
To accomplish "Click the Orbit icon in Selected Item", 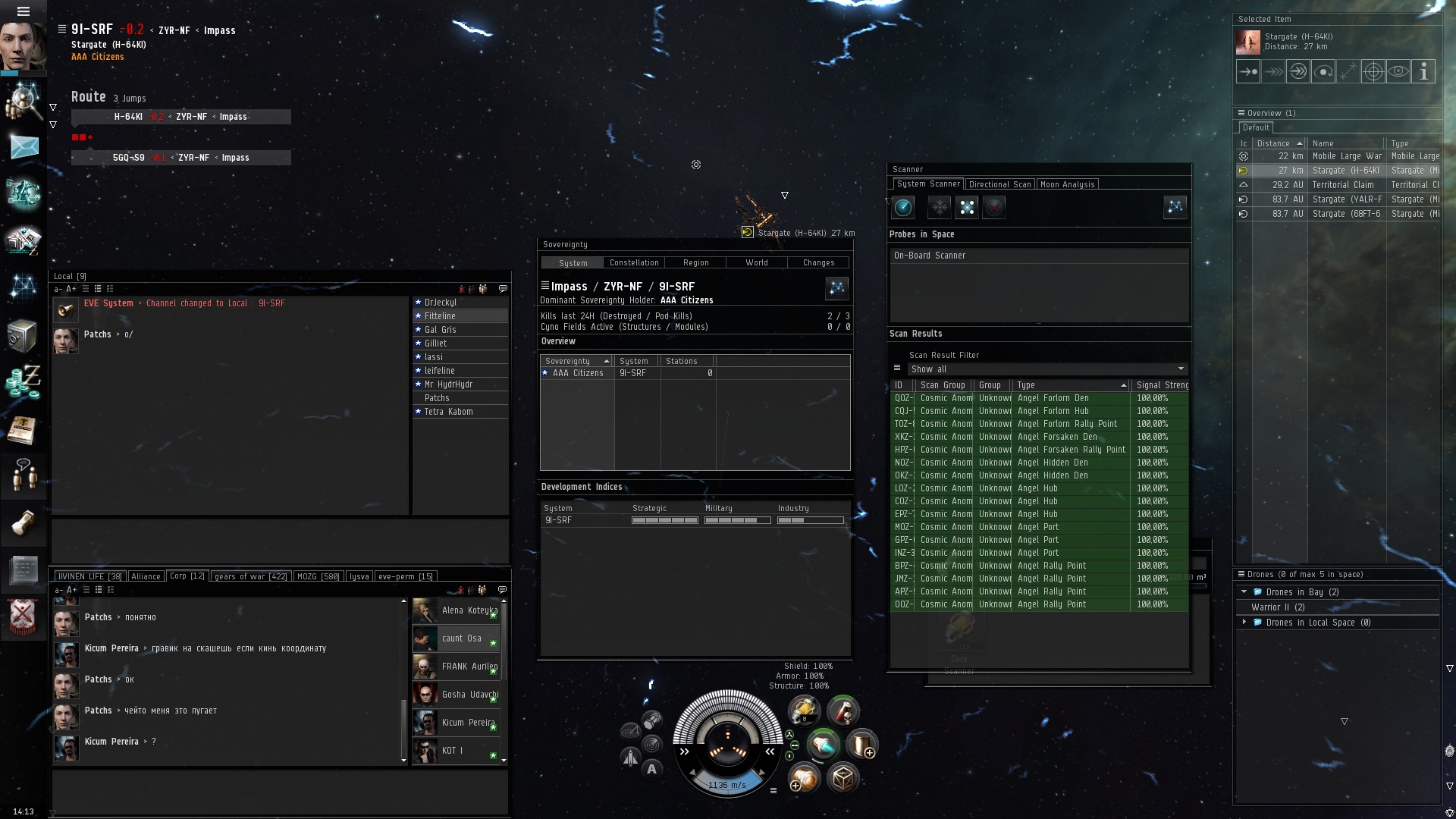I will pos(1323,72).
